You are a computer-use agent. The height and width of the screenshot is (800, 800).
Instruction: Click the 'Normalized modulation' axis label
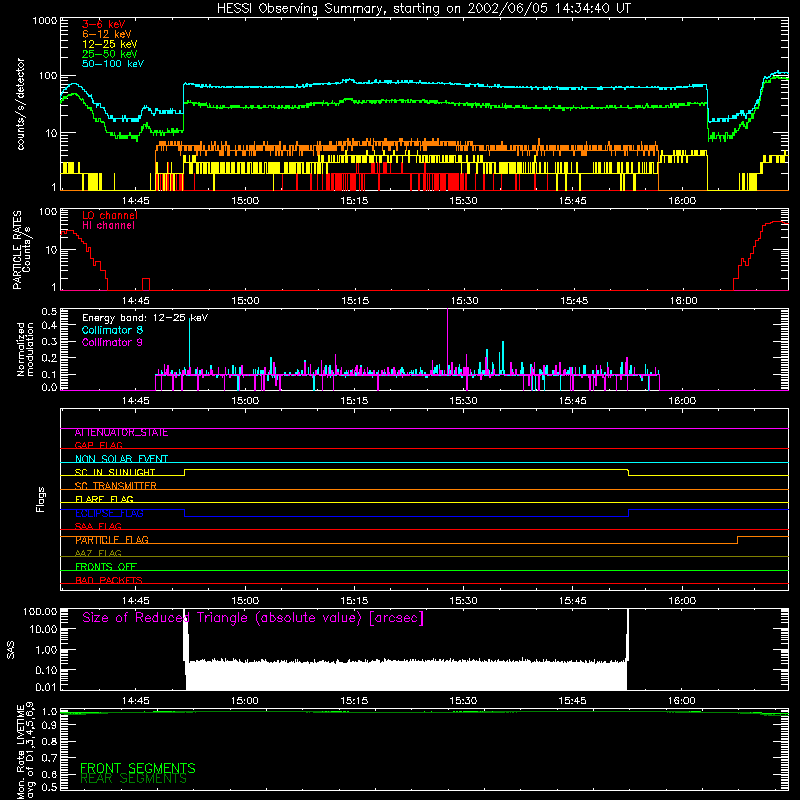point(25,349)
